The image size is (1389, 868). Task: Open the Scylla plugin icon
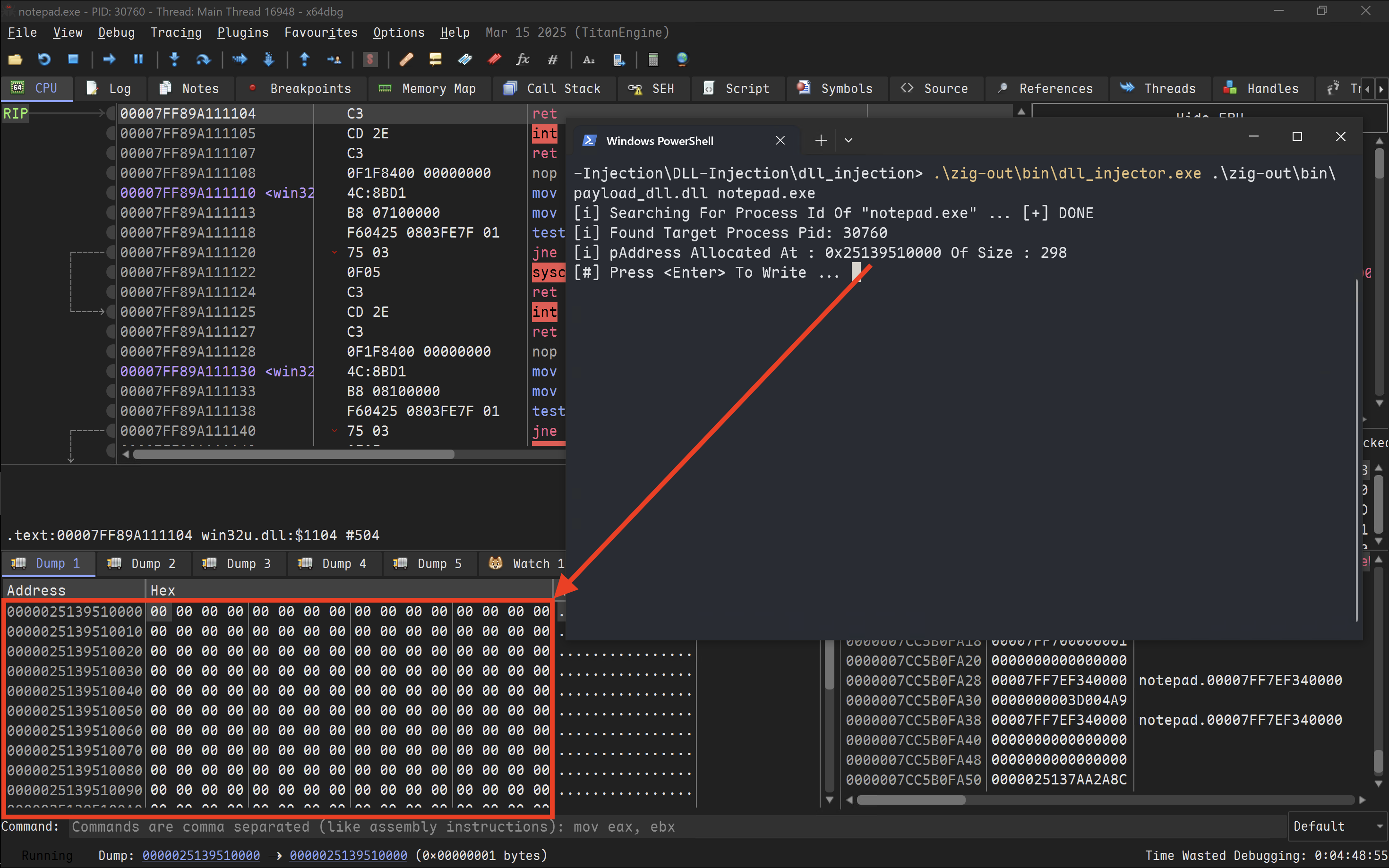point(370,59)
